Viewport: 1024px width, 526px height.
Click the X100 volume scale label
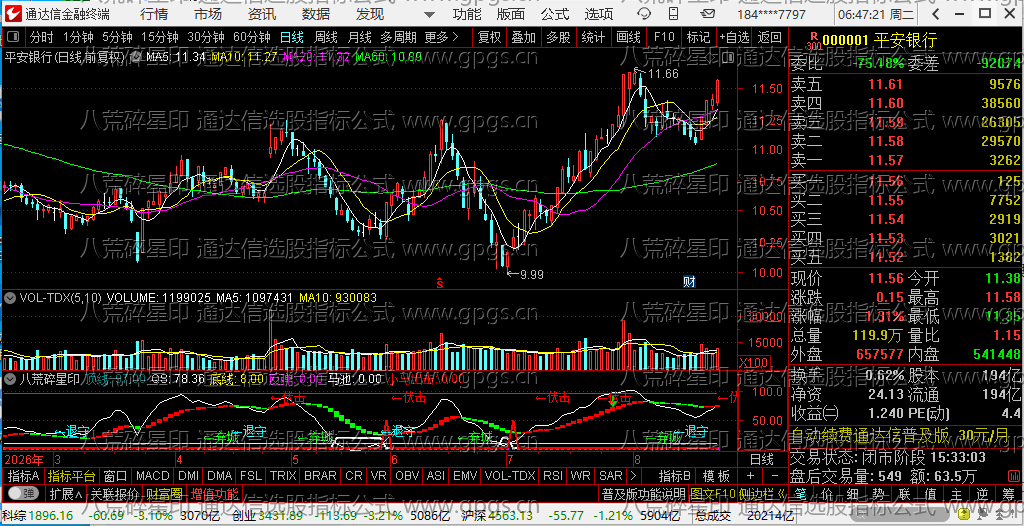753,362
